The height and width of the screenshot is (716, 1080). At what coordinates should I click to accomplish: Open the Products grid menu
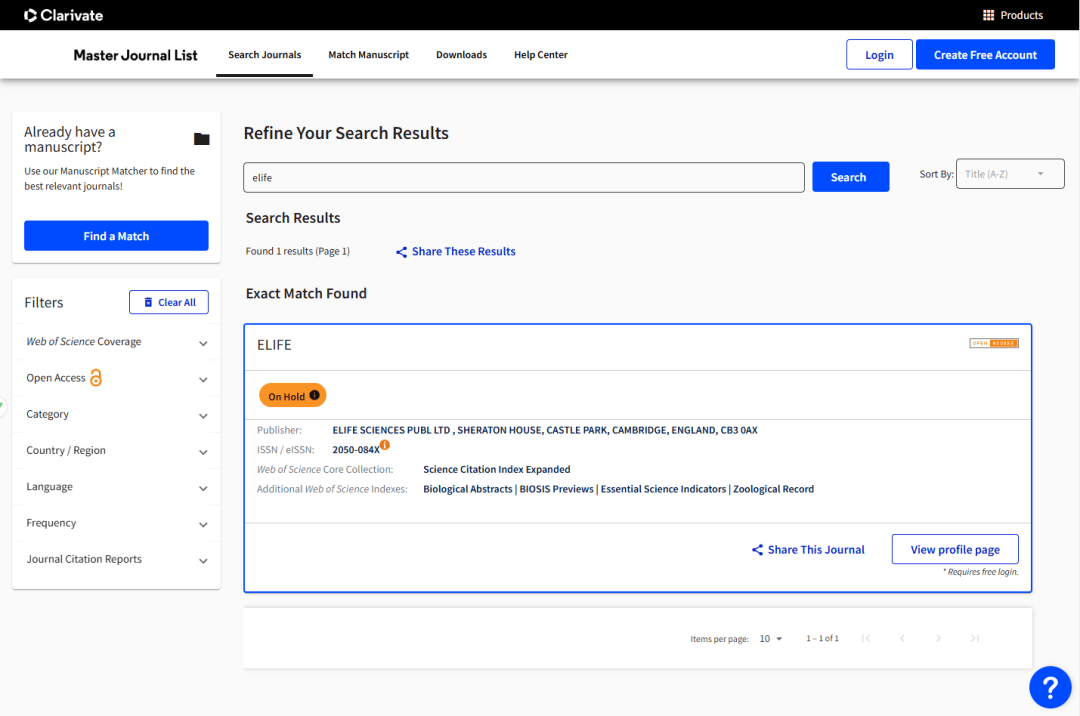(1013, 15)
